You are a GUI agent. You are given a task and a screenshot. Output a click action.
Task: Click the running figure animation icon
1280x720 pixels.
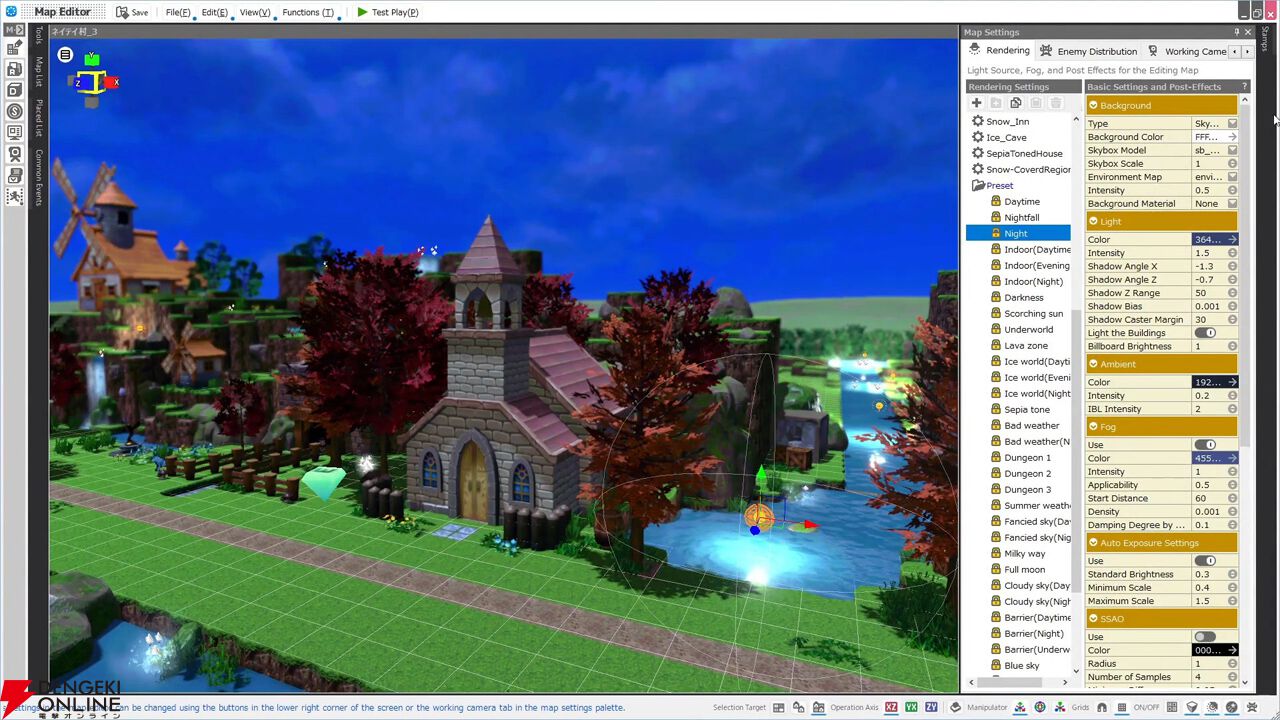[x=14, y=196]
